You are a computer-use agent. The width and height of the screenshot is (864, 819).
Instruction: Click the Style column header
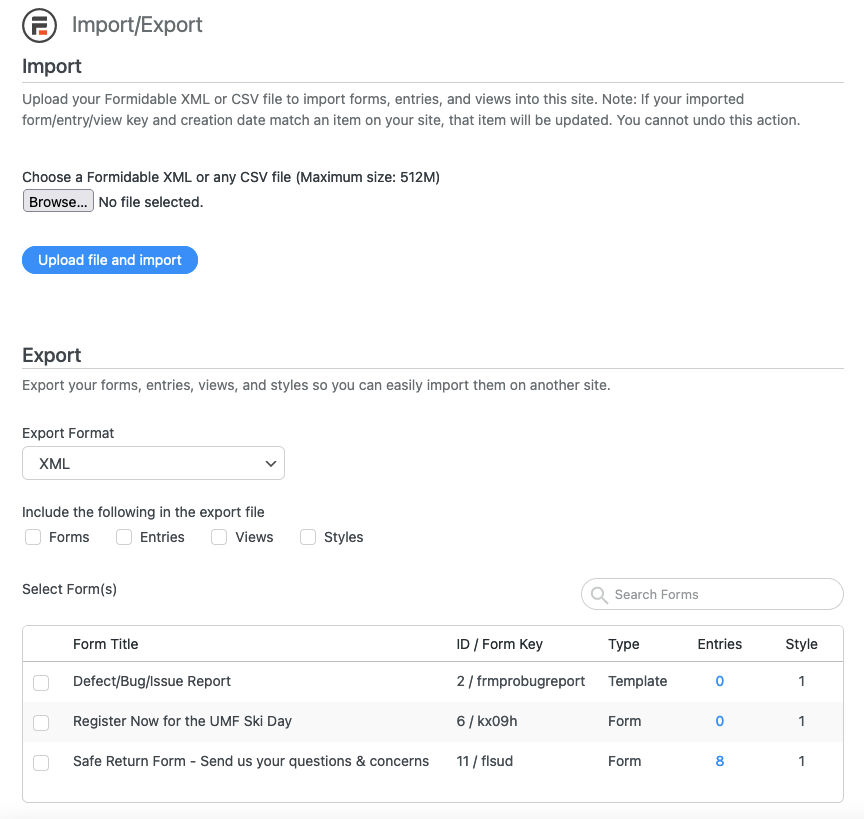(x=802, y=644)
